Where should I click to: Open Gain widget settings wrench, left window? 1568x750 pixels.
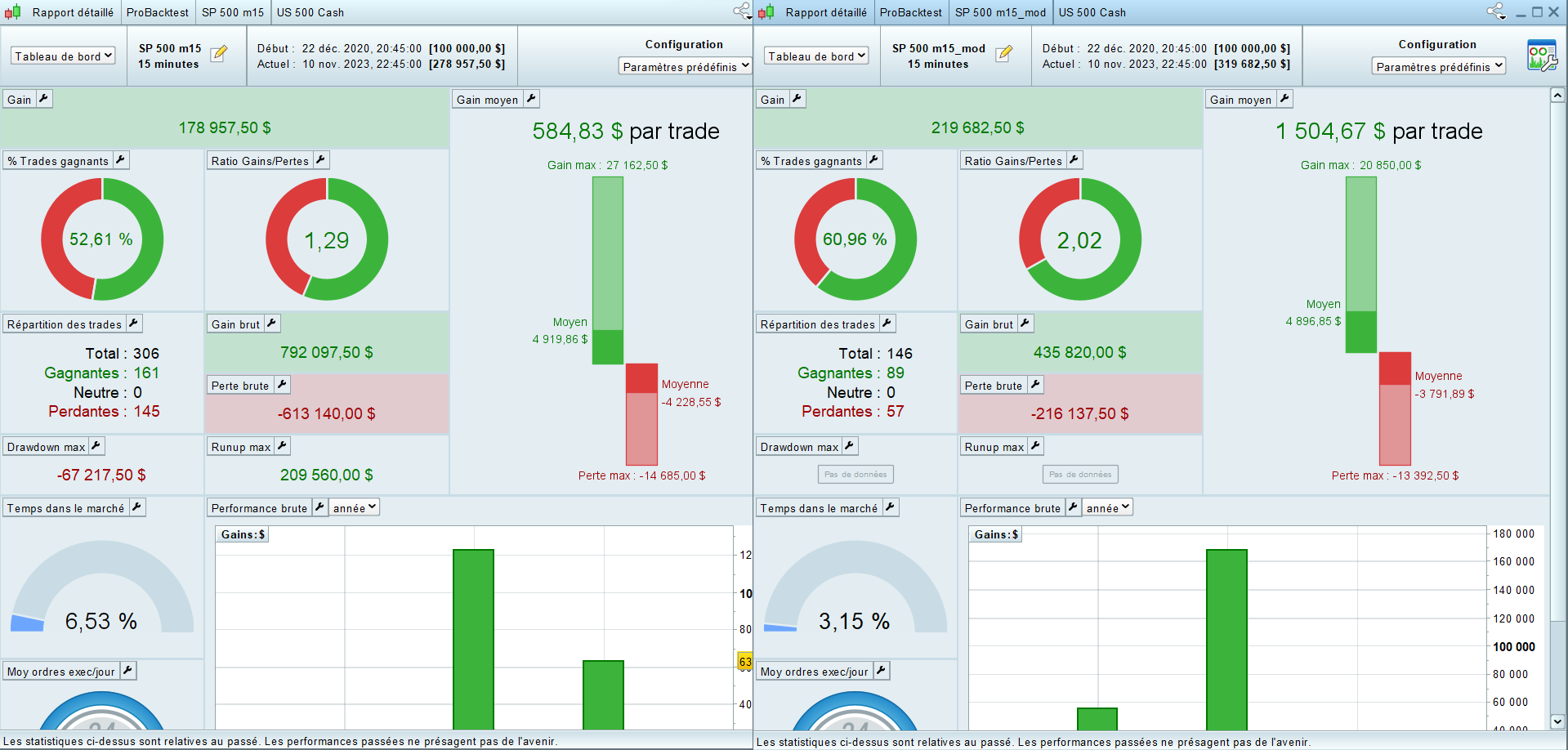point(44,99)
